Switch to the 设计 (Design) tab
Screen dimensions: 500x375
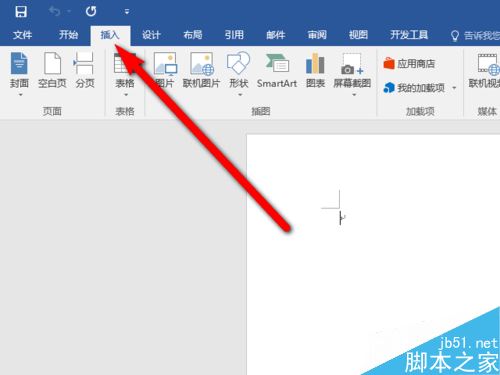point(151,35)
